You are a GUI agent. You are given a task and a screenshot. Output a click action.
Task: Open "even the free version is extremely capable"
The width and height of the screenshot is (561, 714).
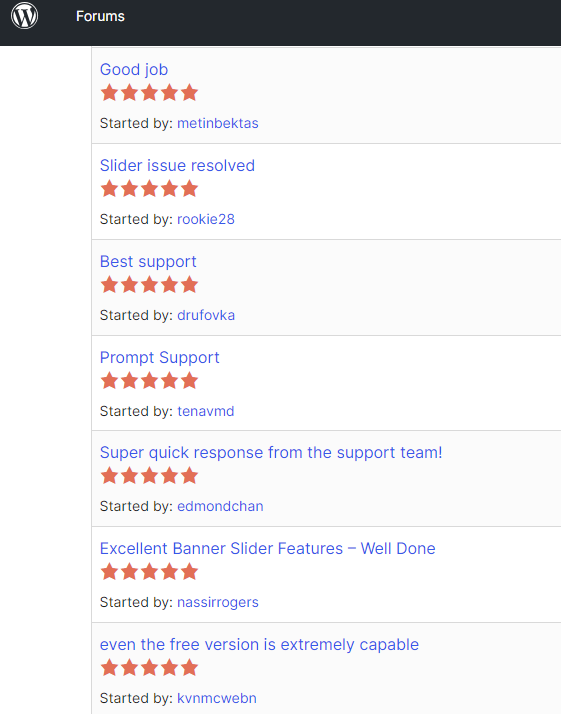(x=259, y=645)
